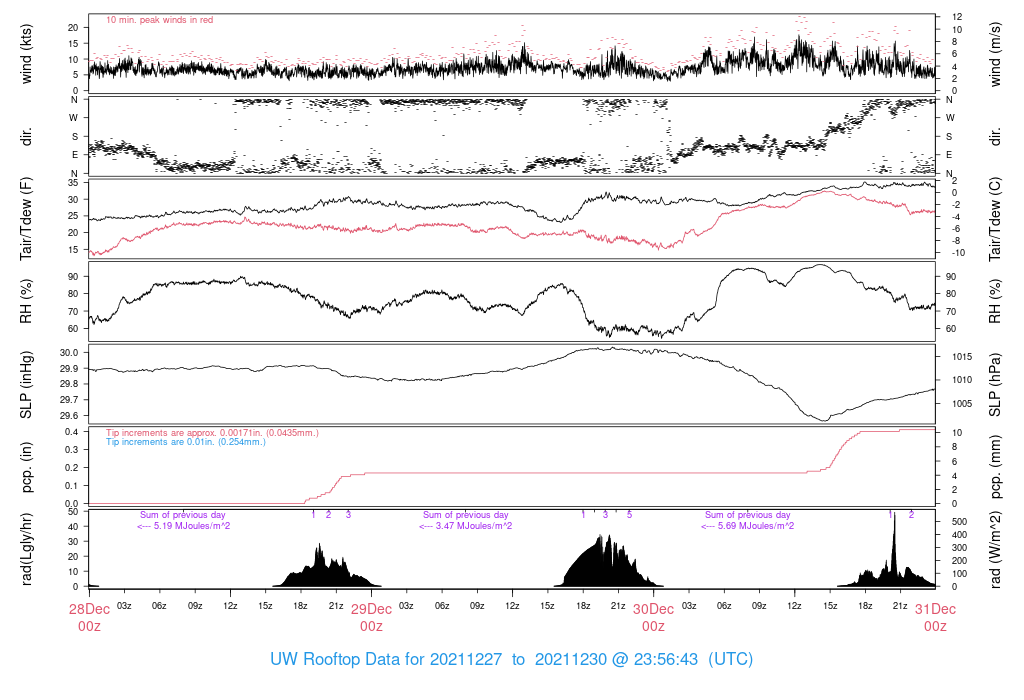Click the 'rad (W/m^2)' axis label

pyautogui.click(x=995, y=549)
